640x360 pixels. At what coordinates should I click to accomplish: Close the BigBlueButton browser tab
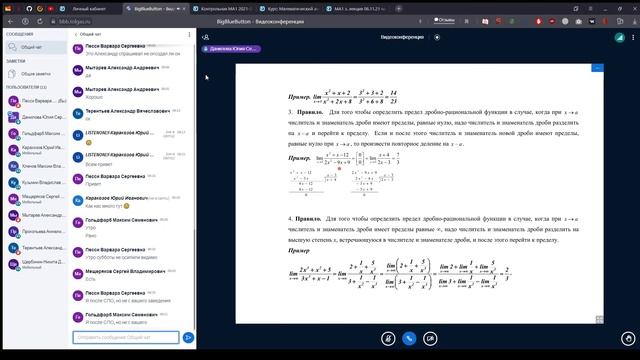click(184, 9)
